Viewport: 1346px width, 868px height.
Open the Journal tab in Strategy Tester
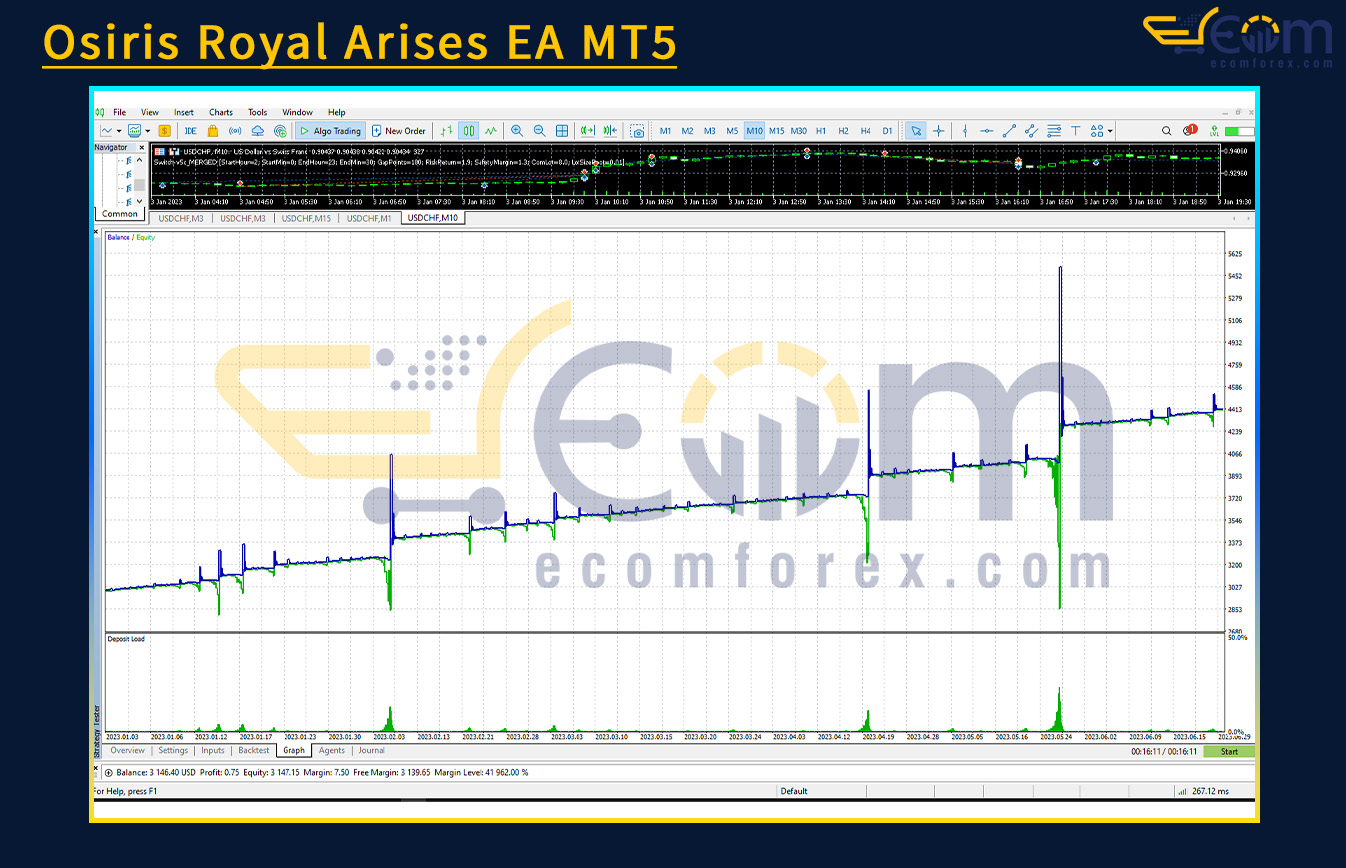[x=372, y=750]
